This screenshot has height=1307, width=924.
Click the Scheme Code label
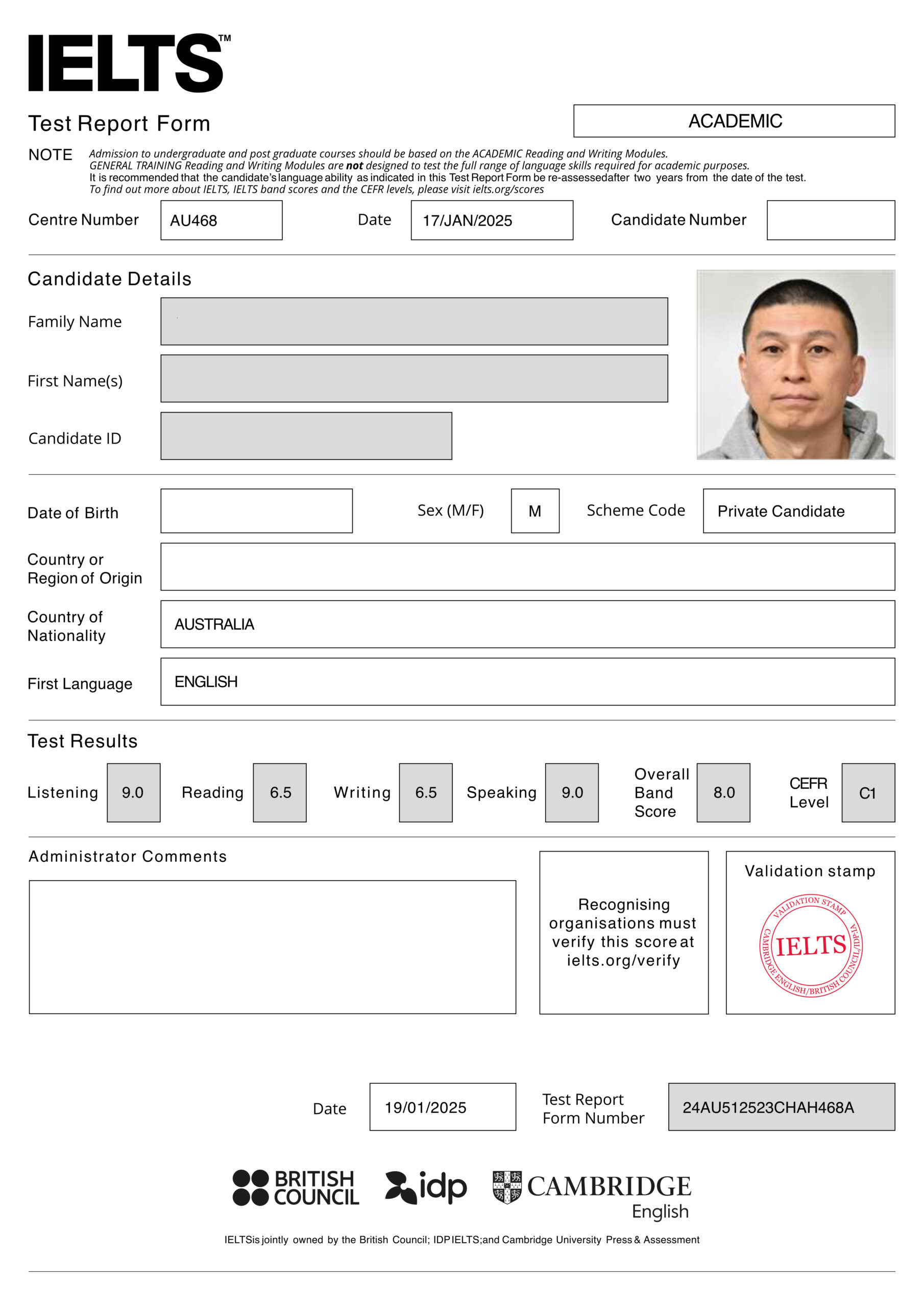pyautogui.click(x=636, y=510)
